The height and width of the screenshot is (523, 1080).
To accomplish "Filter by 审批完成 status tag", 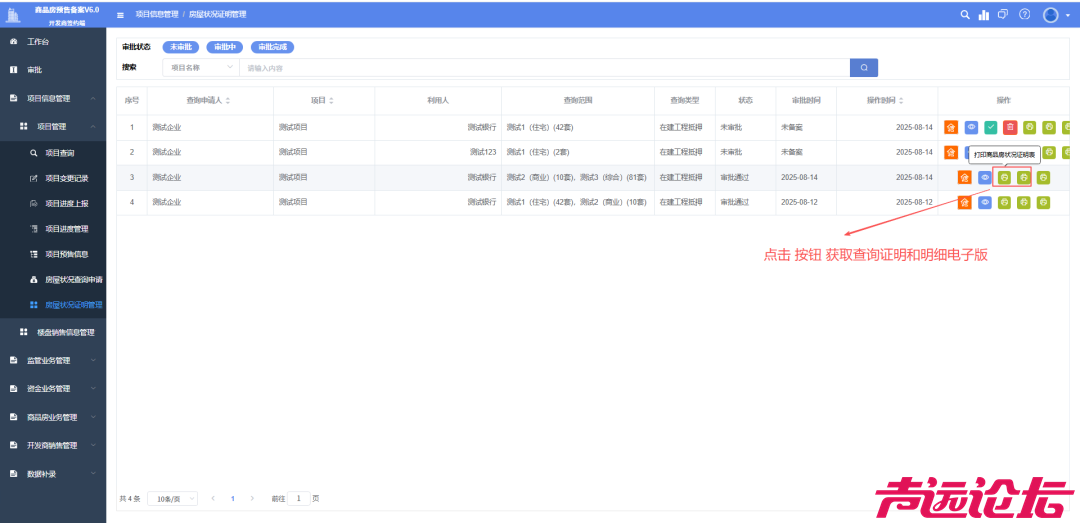I will tap(272, 47).
